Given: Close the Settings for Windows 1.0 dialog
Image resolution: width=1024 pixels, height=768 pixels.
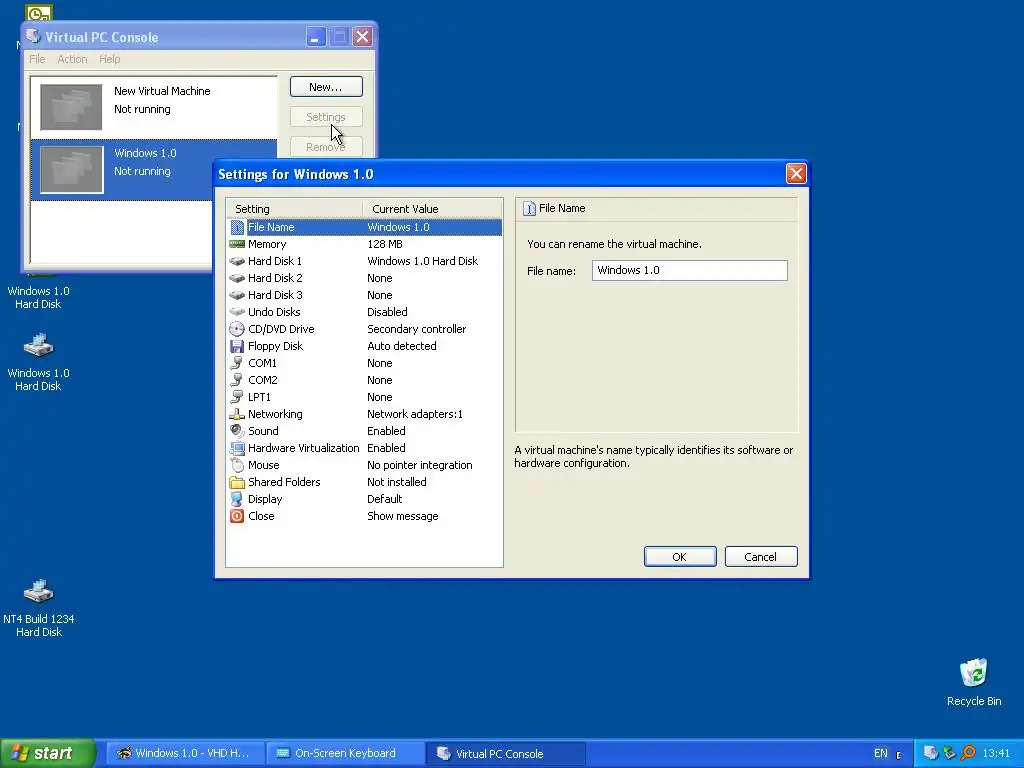Looking at the screenshot, I should (x=795, y=174).
